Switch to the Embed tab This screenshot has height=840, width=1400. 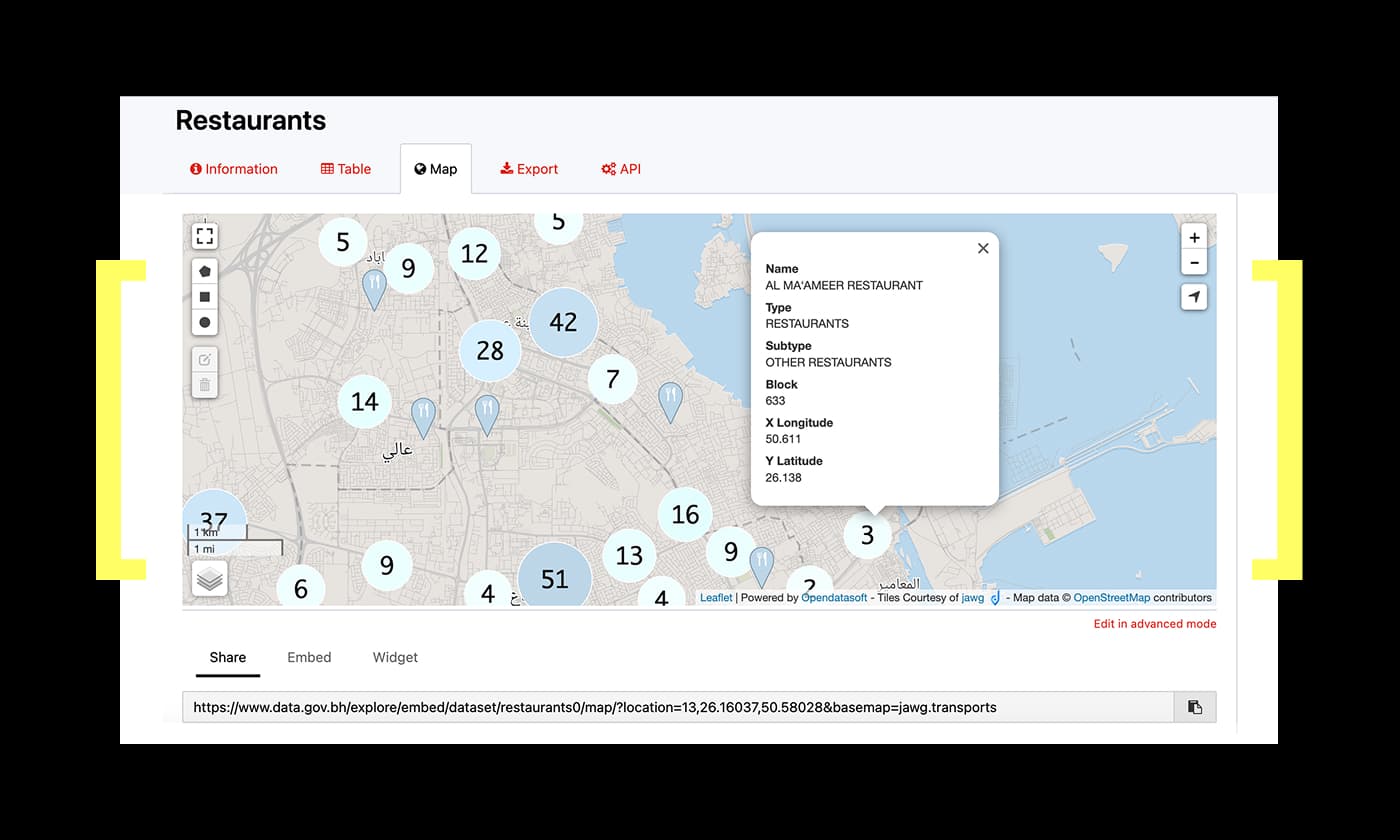[309, 657]
